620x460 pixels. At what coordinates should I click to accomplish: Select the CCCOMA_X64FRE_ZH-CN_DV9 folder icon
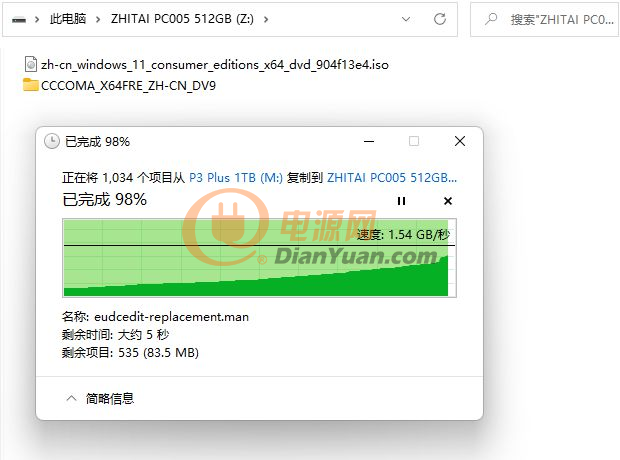click(31, 85)
